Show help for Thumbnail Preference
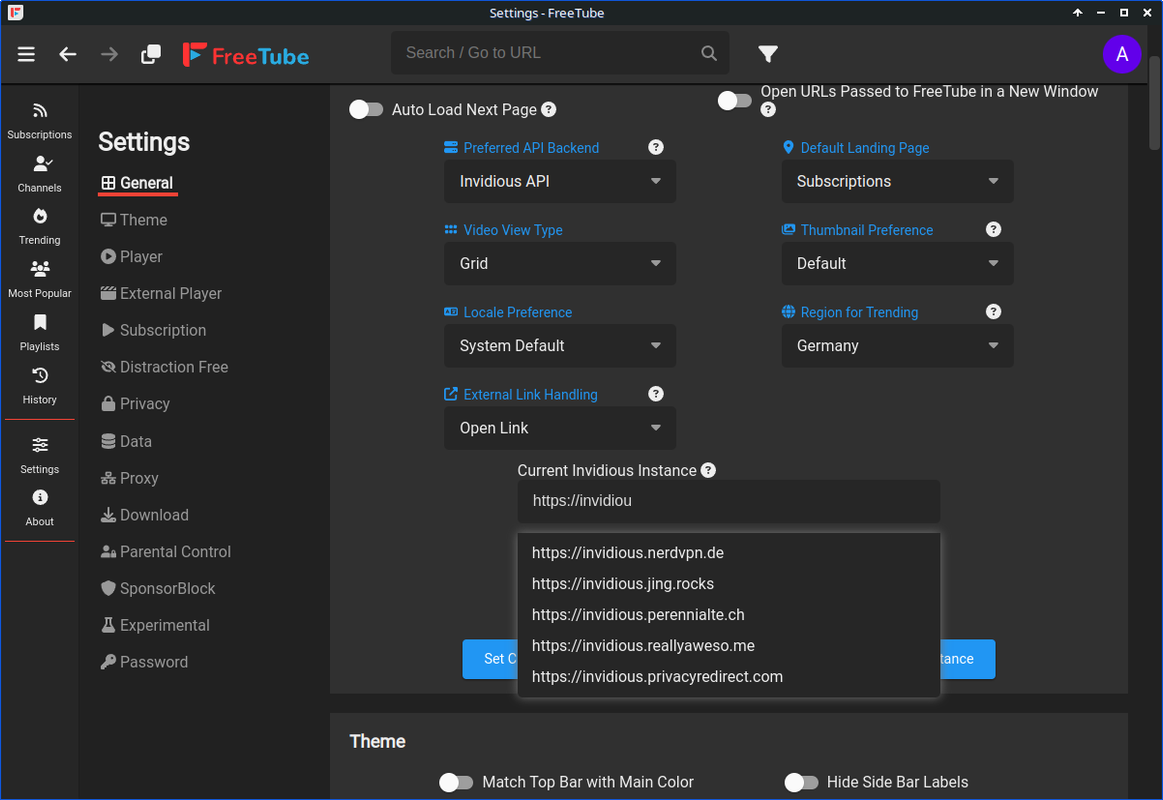Viewport: 1163px width, 800px height. (993, 229)
